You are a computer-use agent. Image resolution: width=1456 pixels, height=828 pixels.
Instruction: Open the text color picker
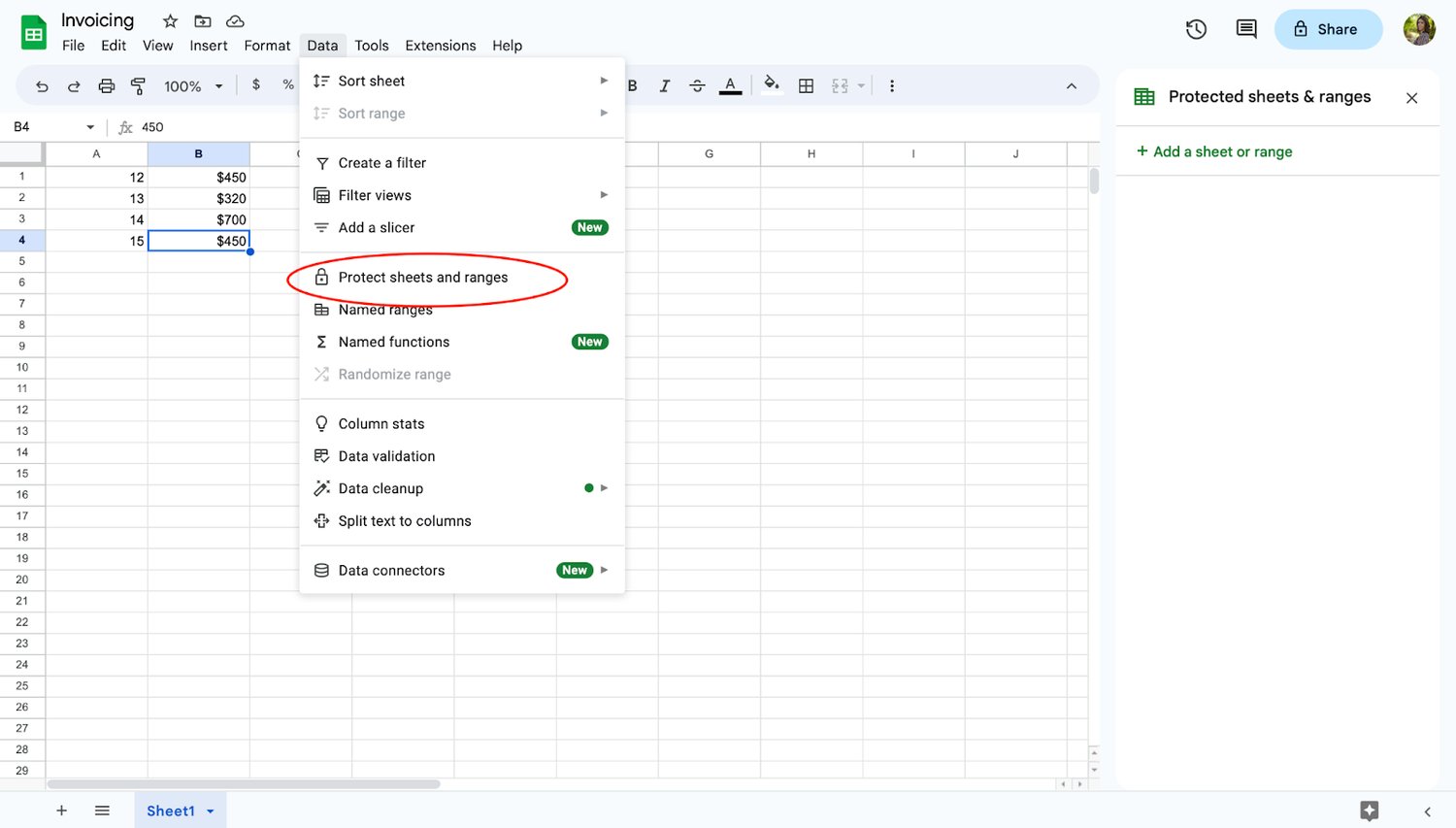(730, 85)
